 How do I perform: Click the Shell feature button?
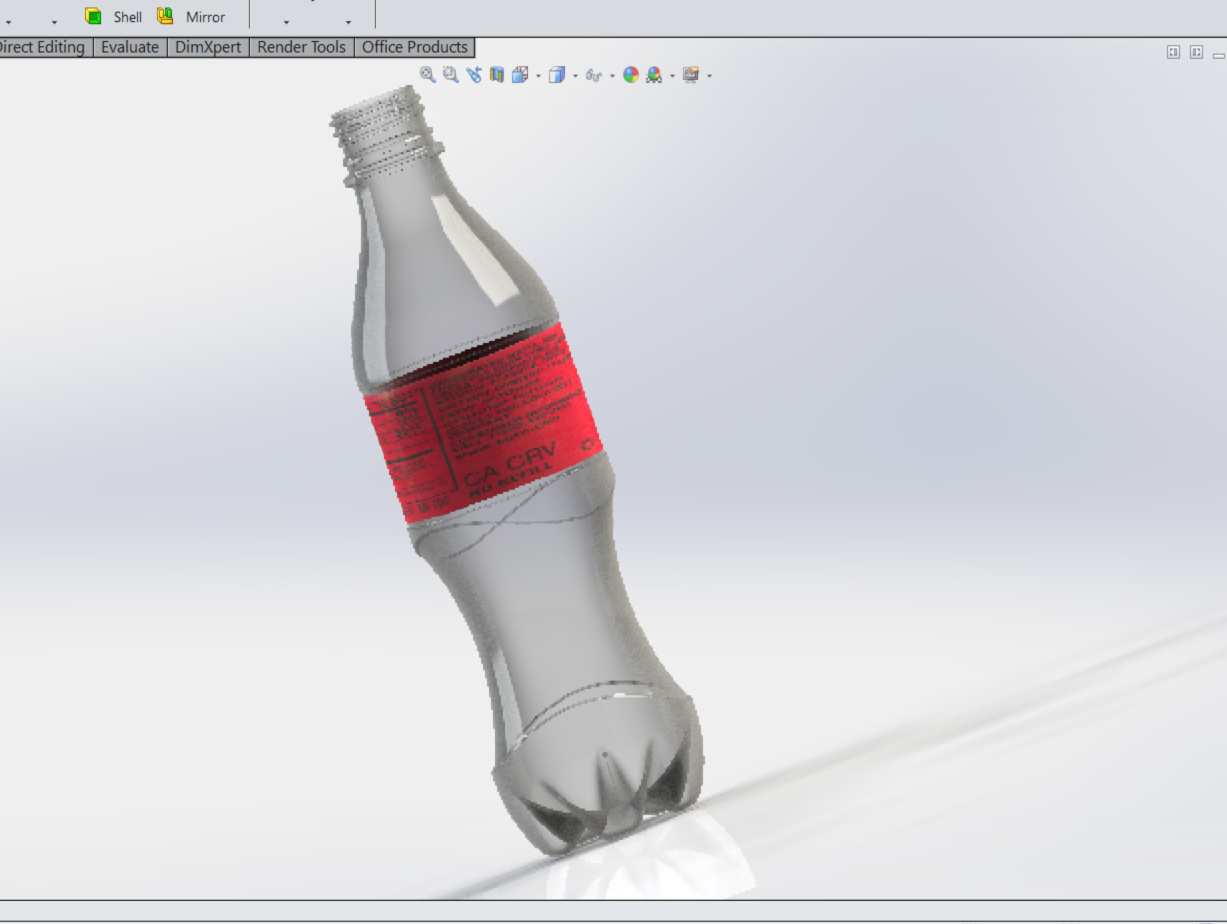pyautogui.click(x=113, y=16)
